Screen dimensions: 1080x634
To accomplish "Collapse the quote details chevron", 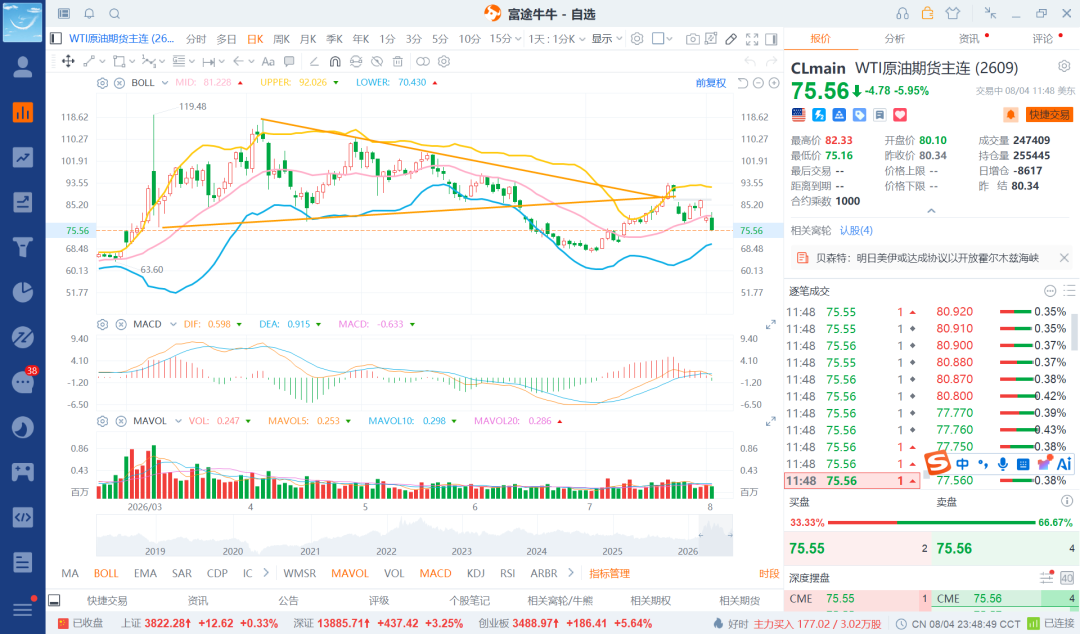I will (x=931, y=211).
